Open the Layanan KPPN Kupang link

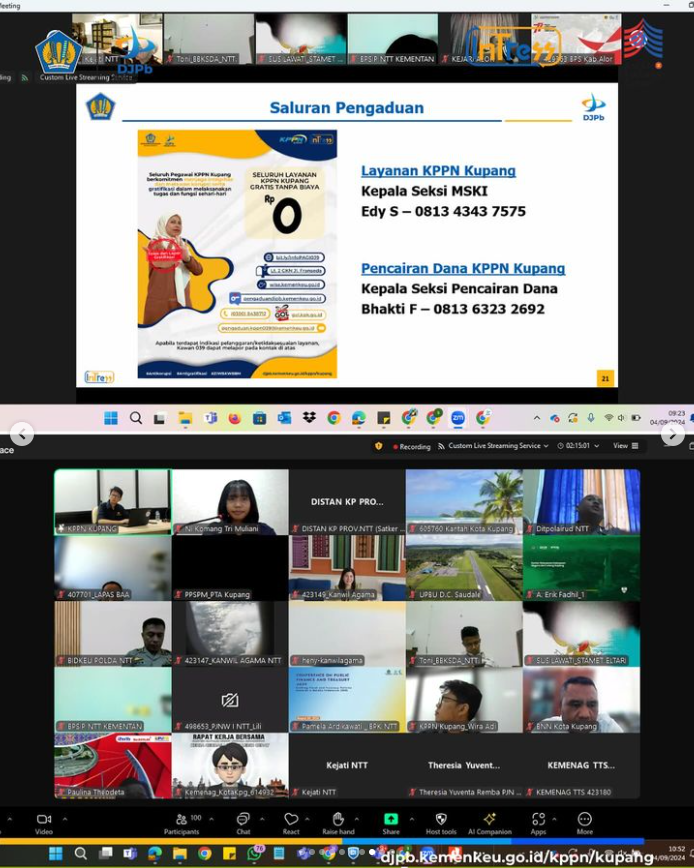tap(438, 171)
